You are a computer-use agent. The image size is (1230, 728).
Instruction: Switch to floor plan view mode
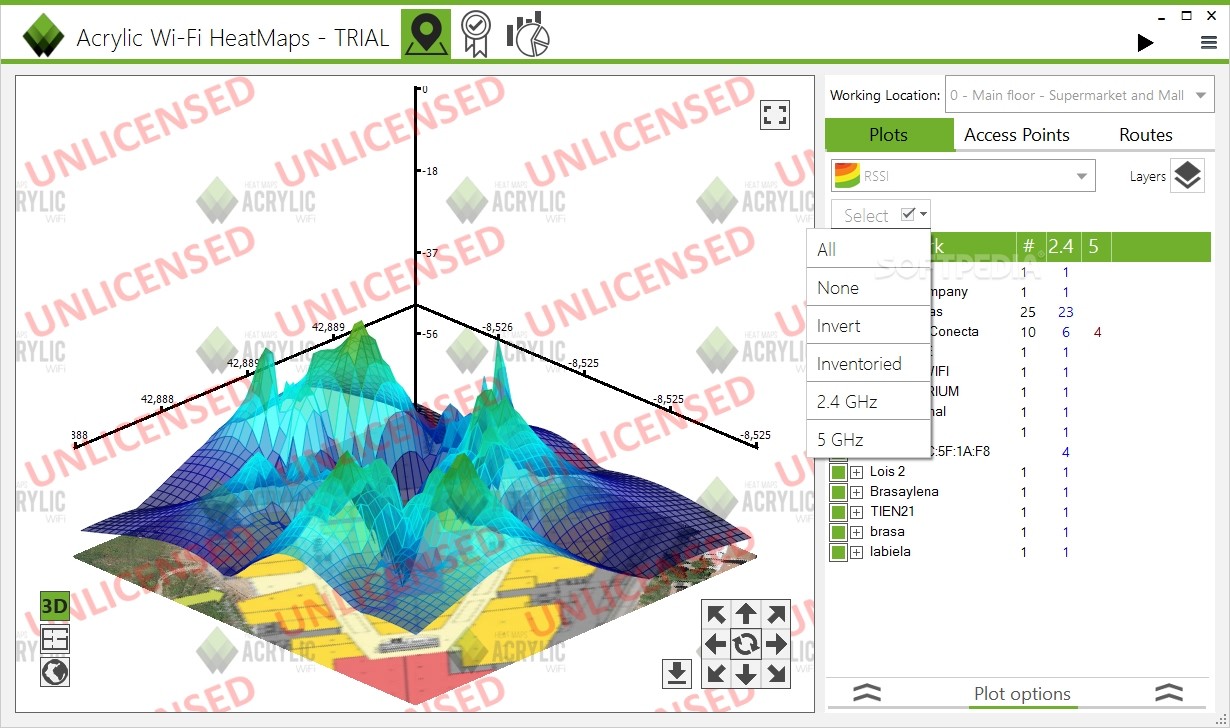click(54, 638)
